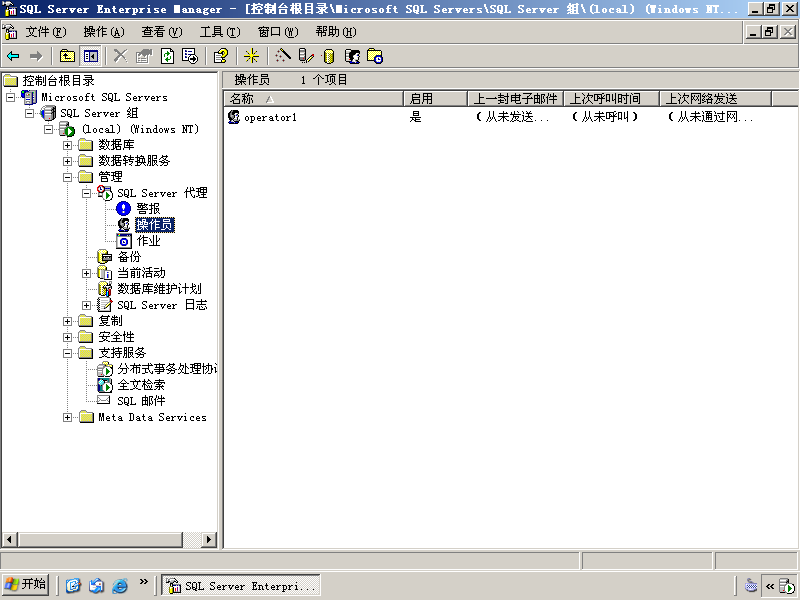Image resolution: width=800 pixels, height=600 pixels.
Task: Select the 警报 alert icon
Action: pos(123,209)
